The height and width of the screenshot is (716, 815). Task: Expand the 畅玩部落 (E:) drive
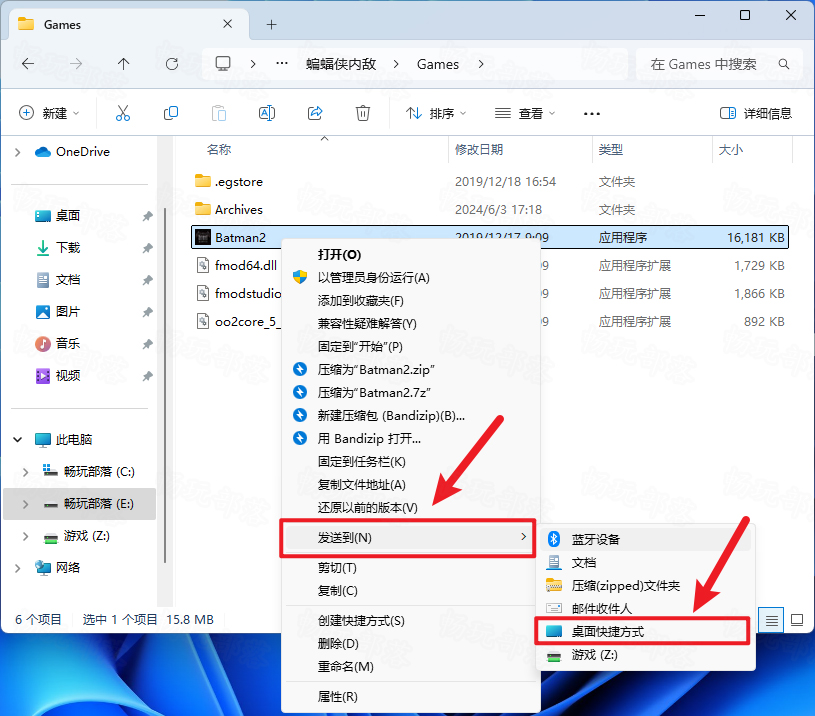(x=25, y=504)
